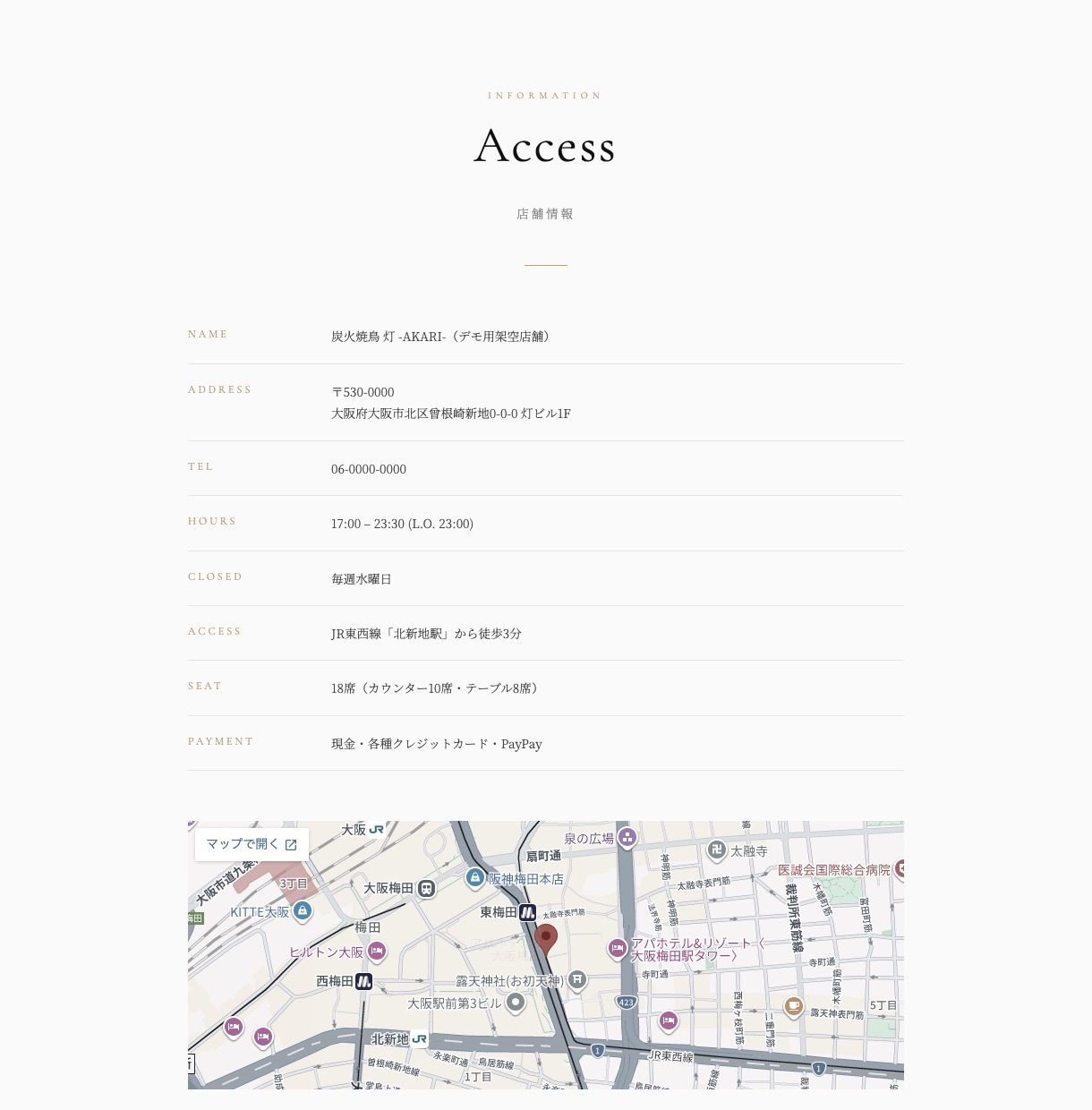Screen dimensions: 1092x1110
Task: Click the external-link icon in マップで開く
Action: 291,845
